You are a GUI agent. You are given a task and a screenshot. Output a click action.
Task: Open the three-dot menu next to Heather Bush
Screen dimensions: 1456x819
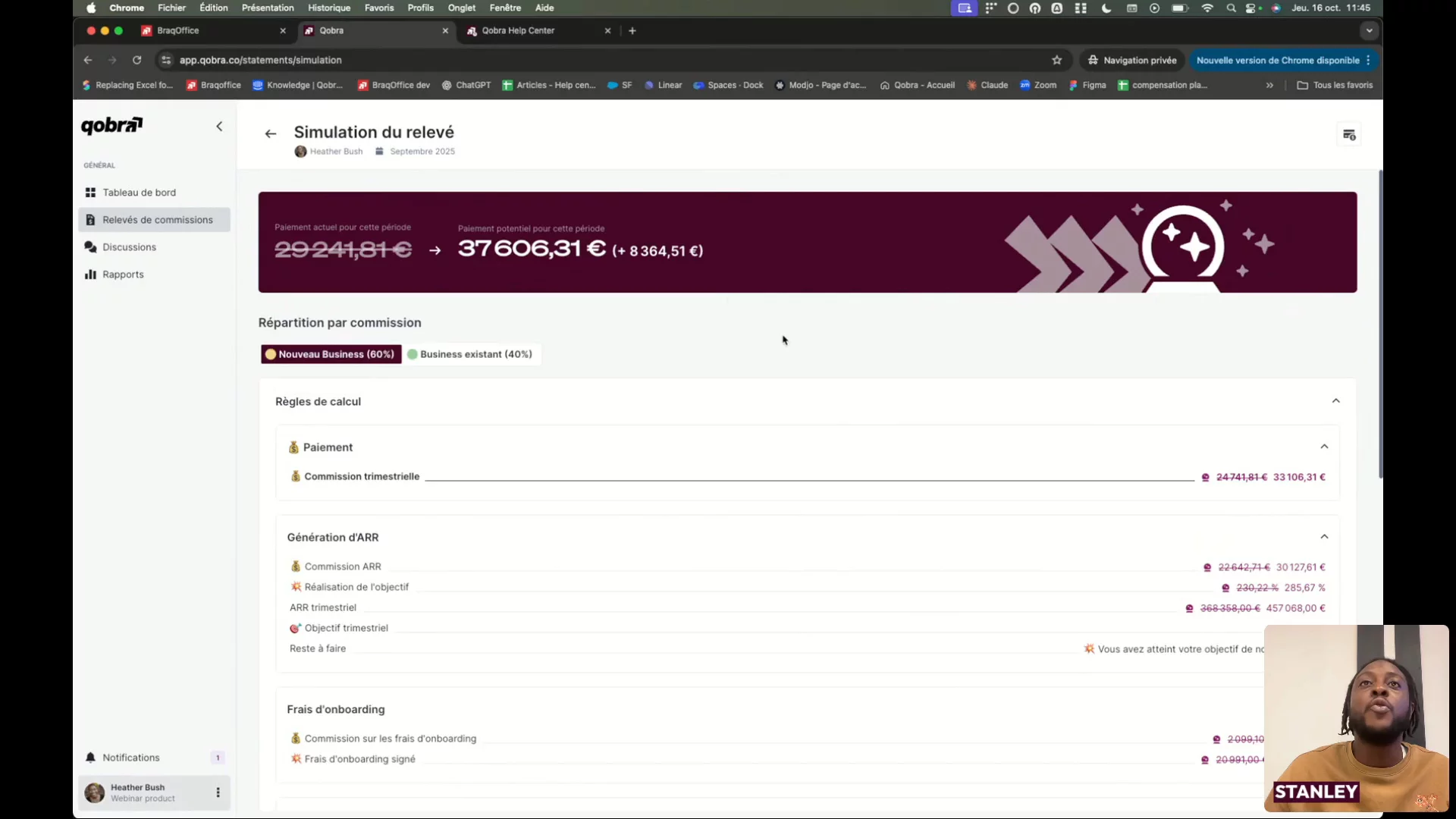218,792
